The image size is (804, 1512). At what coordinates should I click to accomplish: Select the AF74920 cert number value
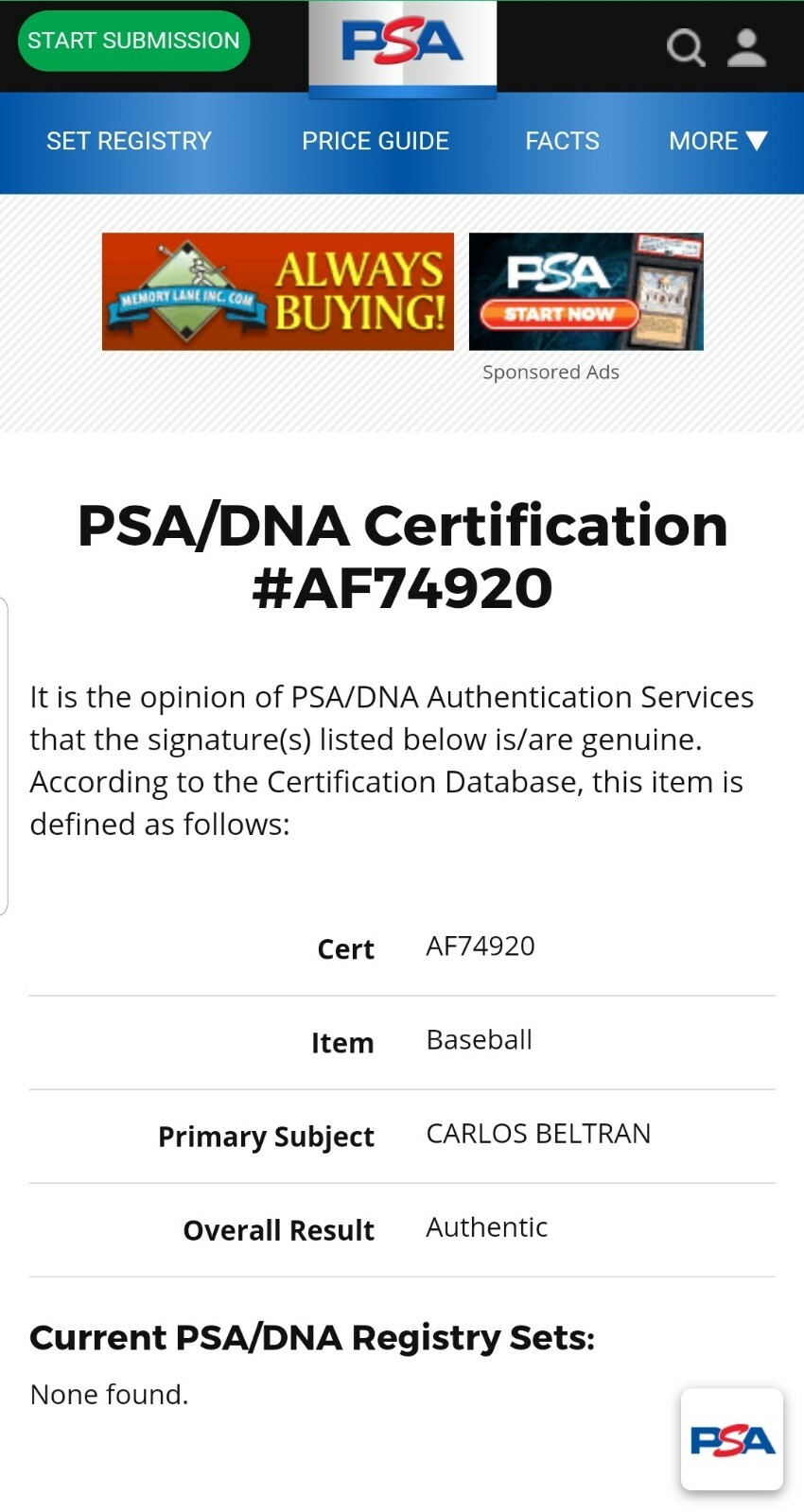[481, 946]
